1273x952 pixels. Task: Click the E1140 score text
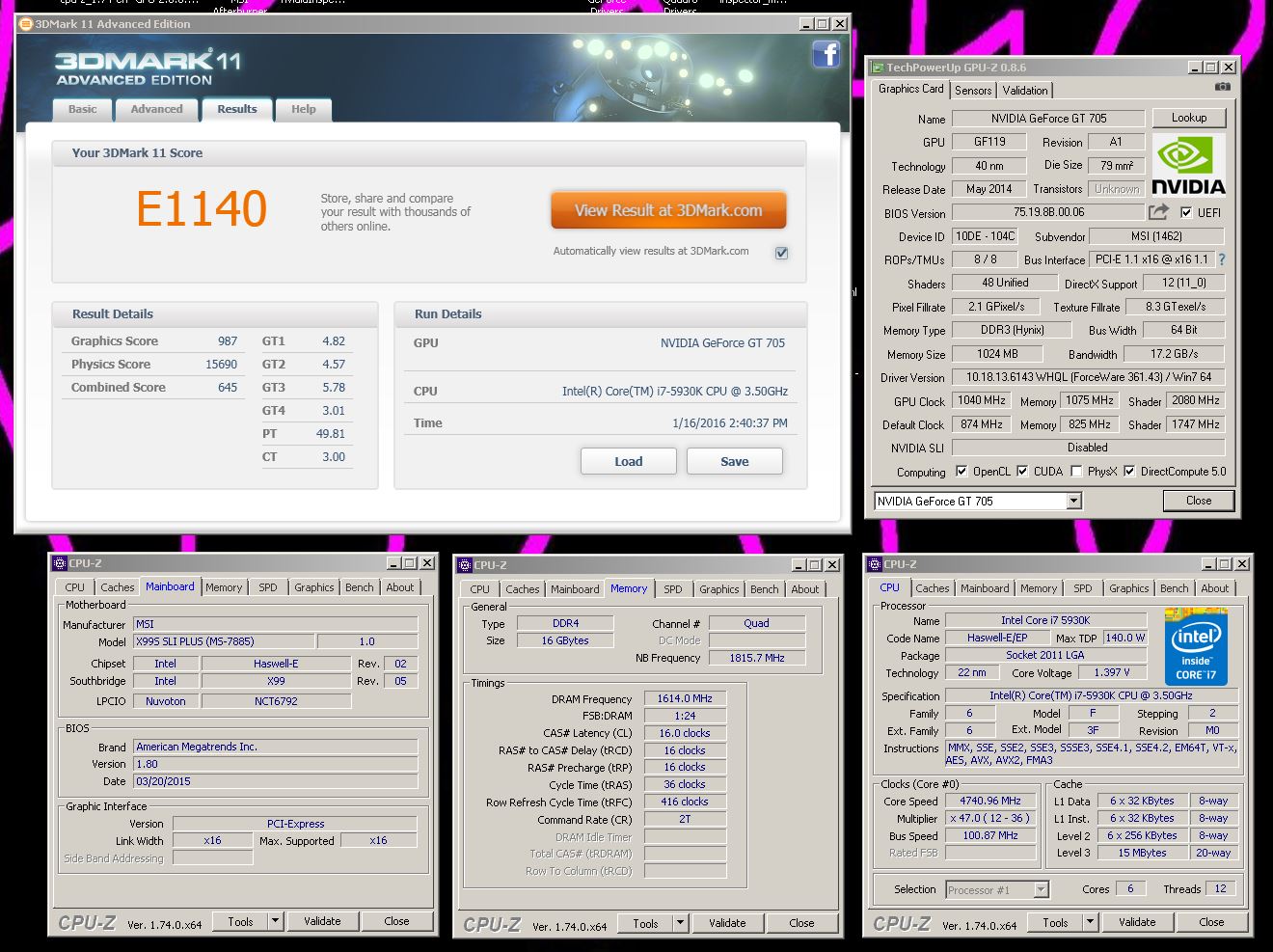(202, 208)
